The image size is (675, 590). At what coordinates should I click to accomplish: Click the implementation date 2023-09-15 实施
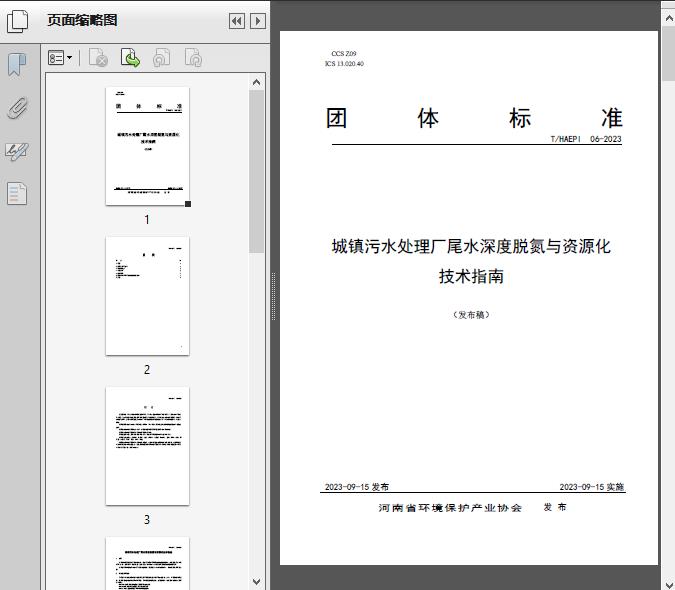click(591, 487)
